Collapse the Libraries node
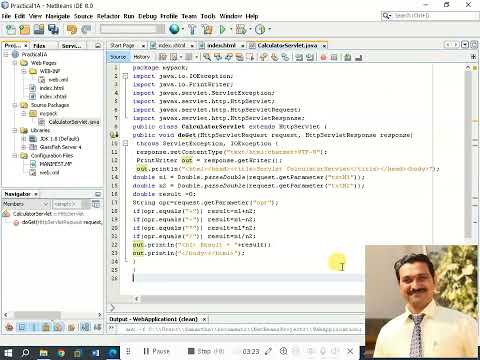The height and width of the screenshot is (360, 480). click(x=15, y=130)
